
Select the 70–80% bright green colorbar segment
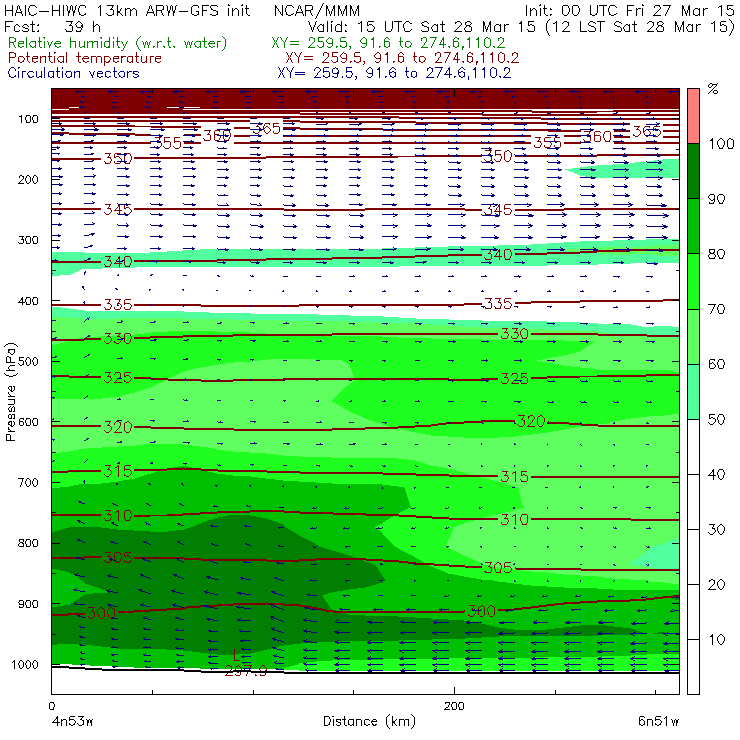point(693,281)
